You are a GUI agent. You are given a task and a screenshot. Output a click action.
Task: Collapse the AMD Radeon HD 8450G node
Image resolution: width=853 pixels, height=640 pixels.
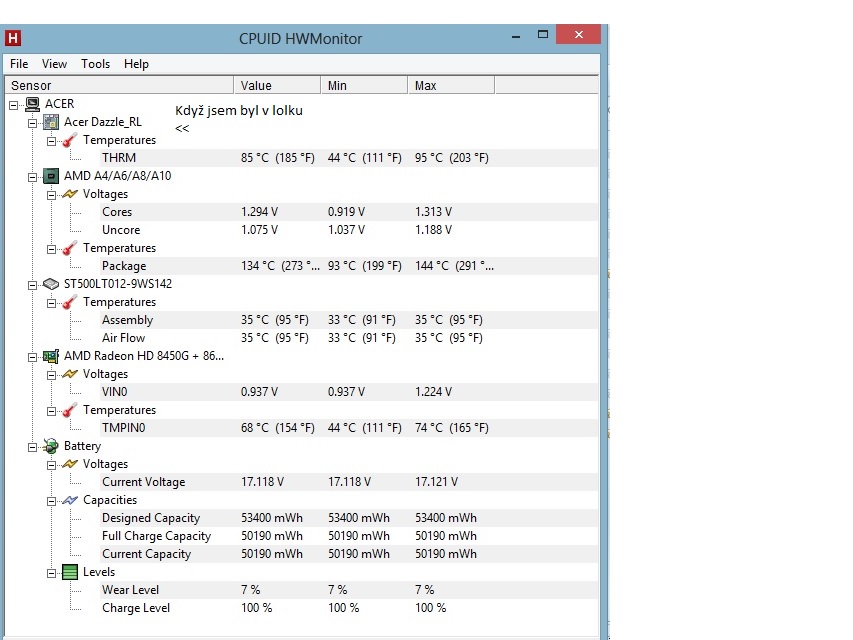tap(33, 358)
